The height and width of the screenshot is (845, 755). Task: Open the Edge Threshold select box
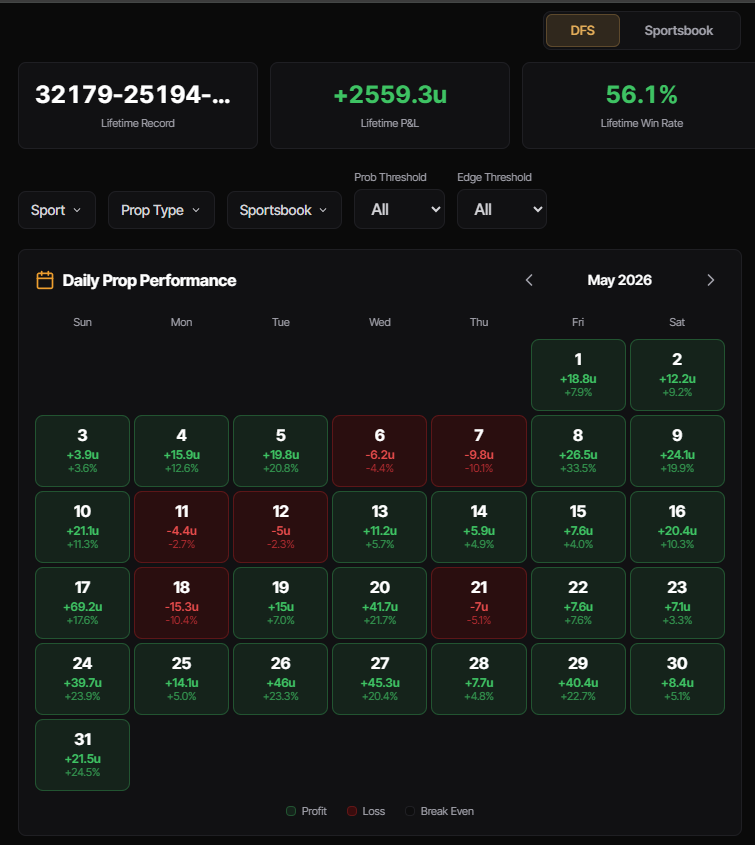point(502,209)
